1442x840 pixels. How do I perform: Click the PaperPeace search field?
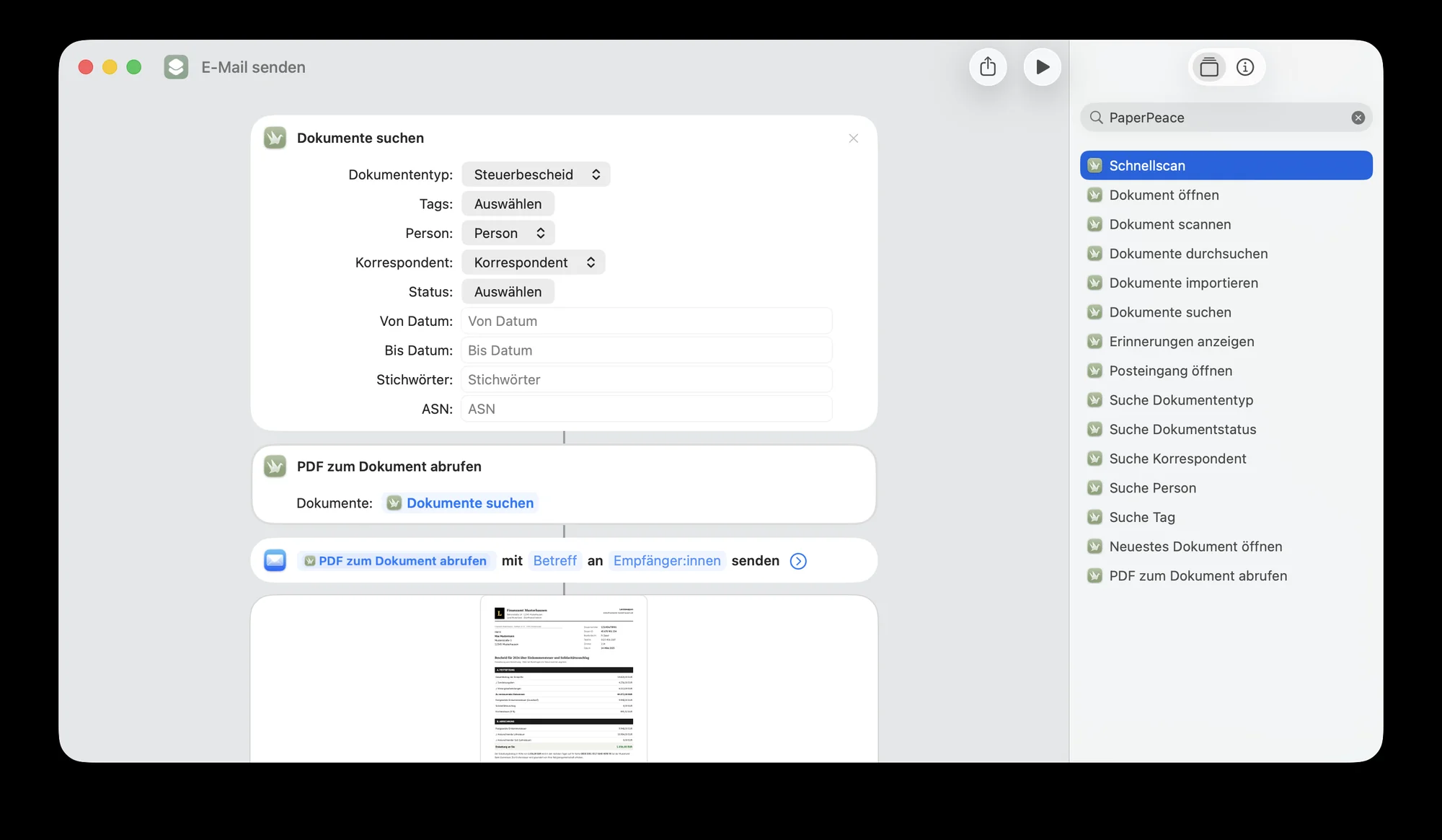click(1226, 118)
